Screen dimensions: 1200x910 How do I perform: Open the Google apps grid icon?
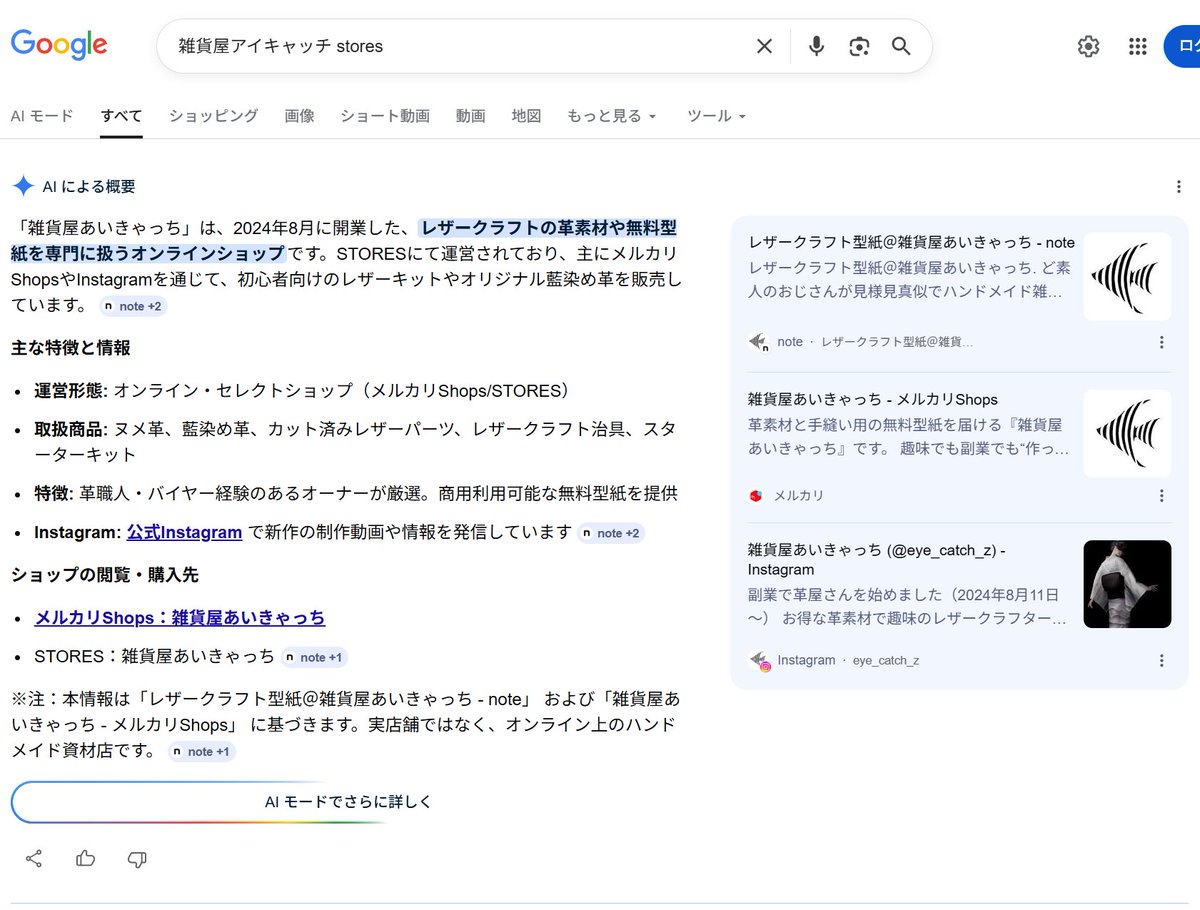(1137, 46)
